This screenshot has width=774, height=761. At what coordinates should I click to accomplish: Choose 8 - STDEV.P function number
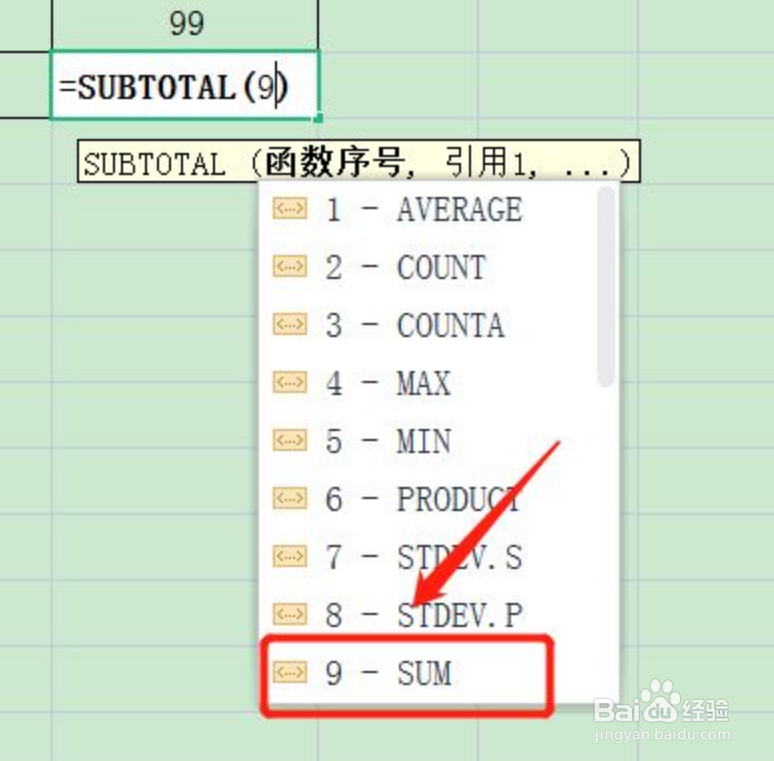423,615
